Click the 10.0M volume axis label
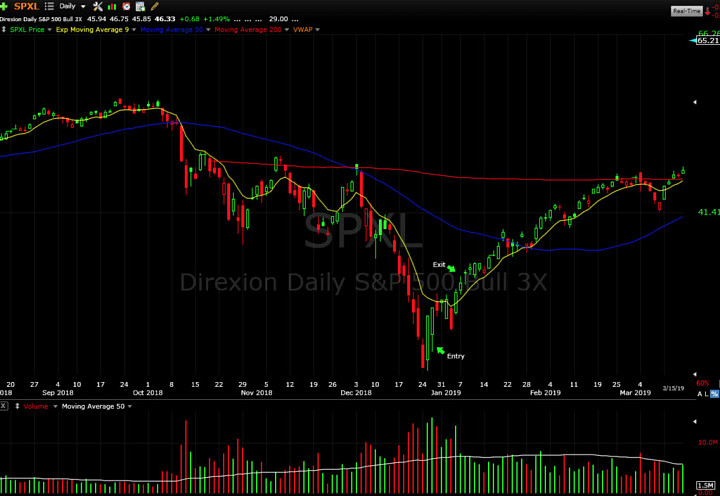 tap(708, 442)
